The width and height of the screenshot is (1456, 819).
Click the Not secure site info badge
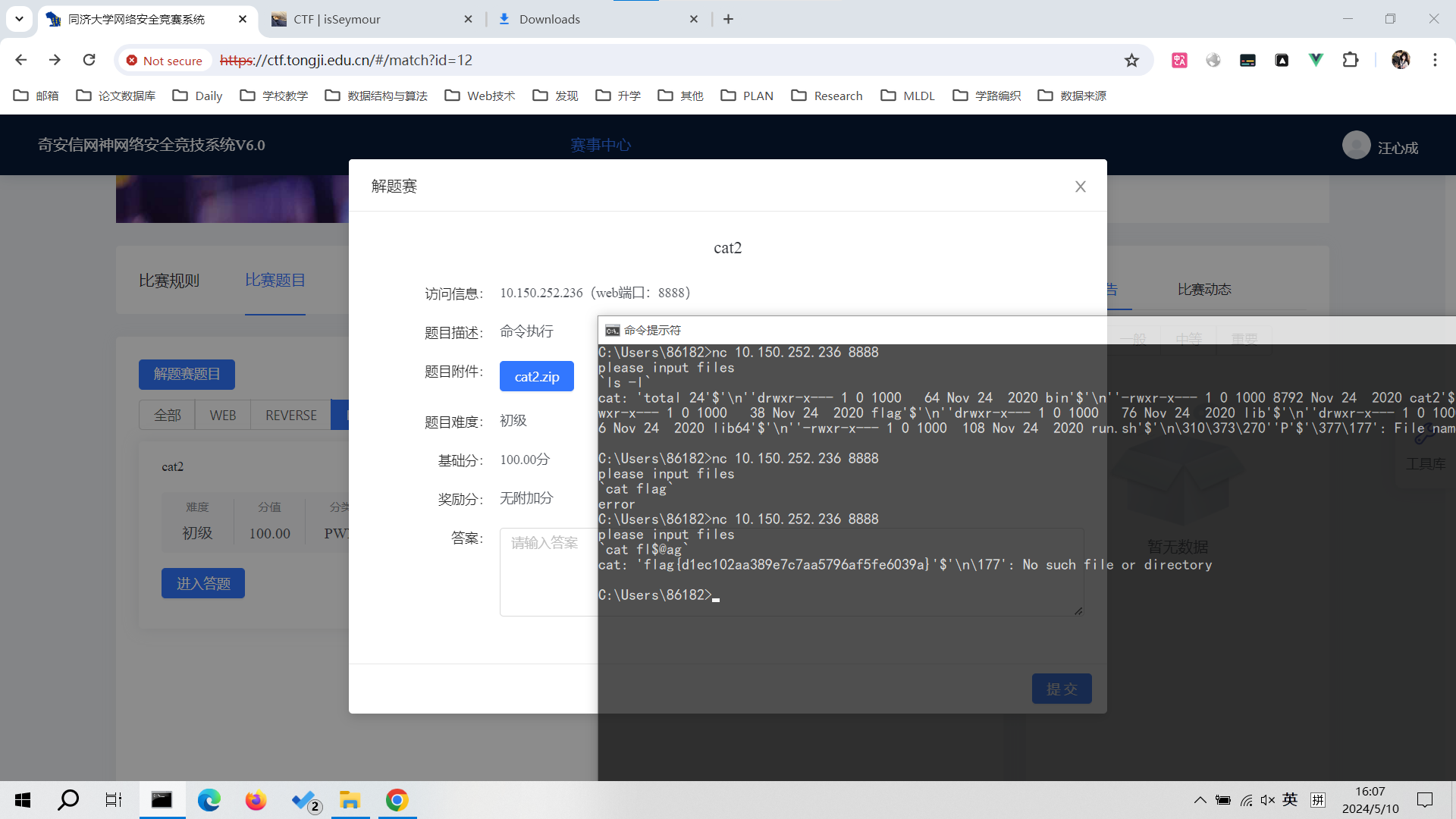(165, 60)
